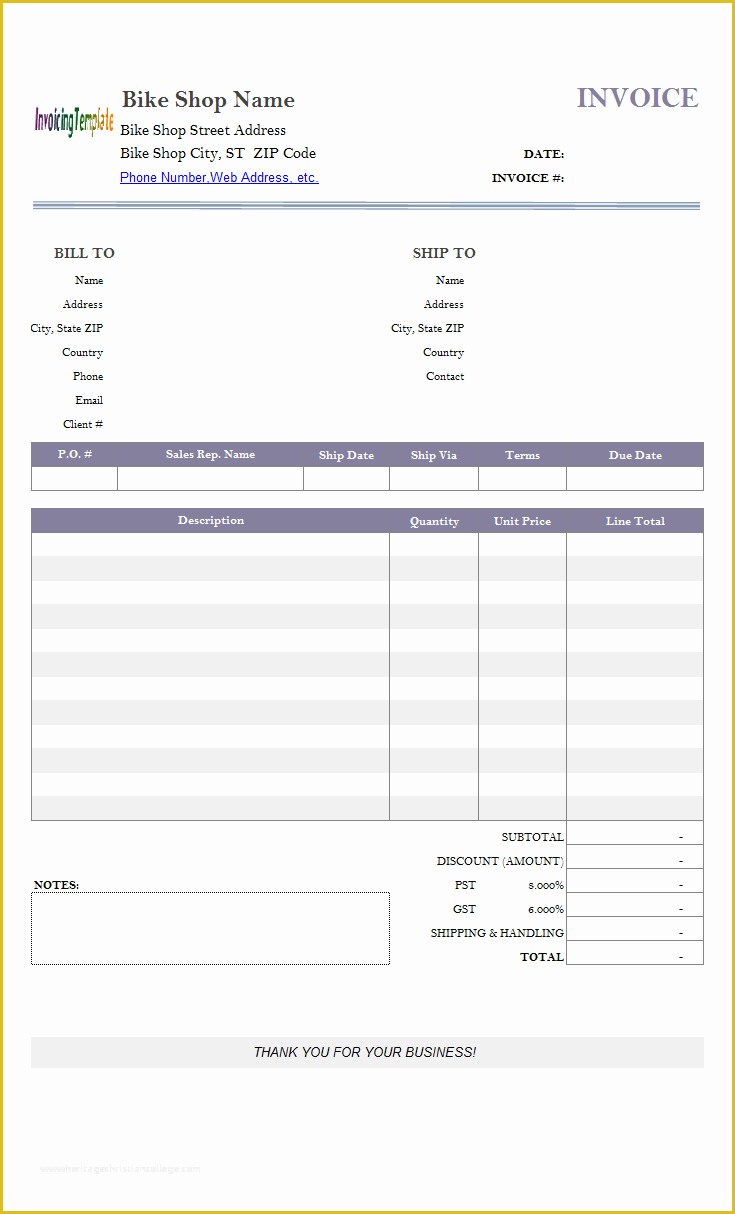Click the P.O. # column header
Image resolution: width=735 pixels, height=1214 pixels.
tap(75, 455)
